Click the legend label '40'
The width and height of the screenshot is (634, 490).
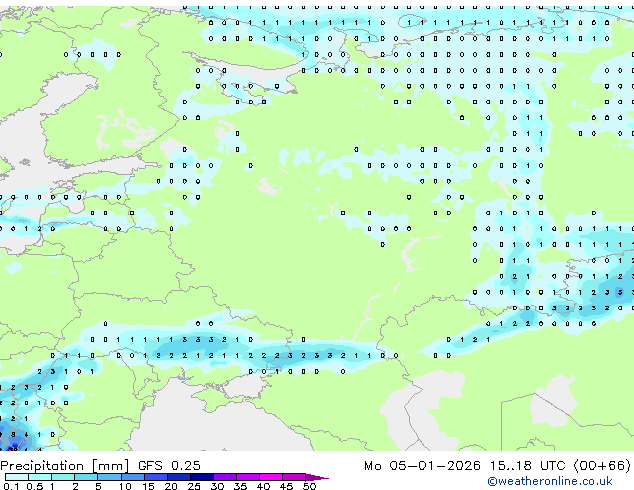click(x=263, y=486)
